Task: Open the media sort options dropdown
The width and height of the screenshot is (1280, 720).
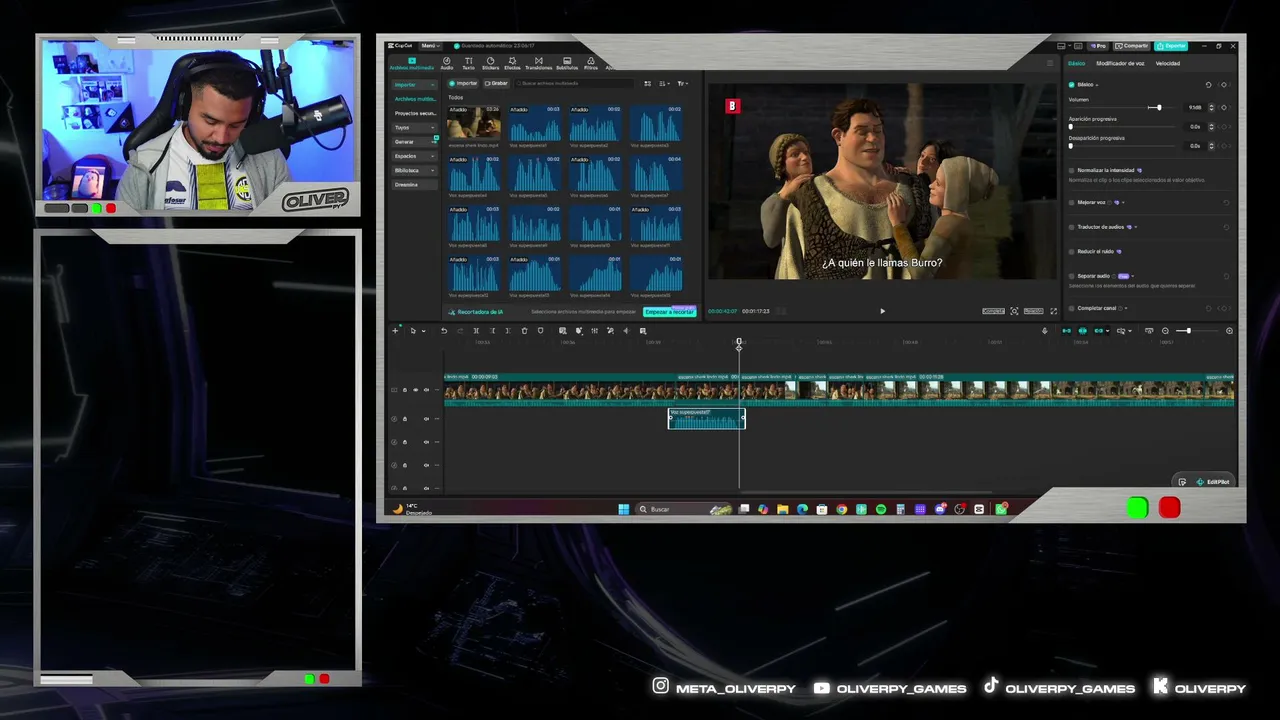Action: [665, 84]
